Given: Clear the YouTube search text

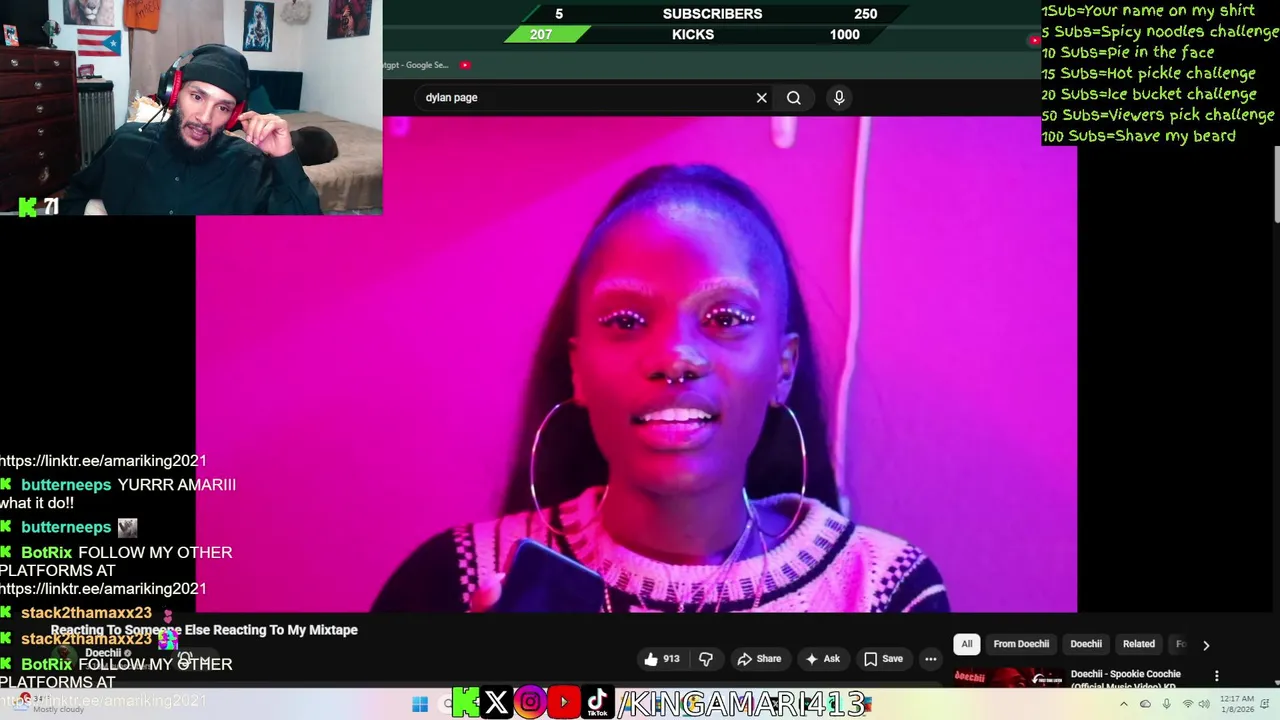Looking at the screenshot, I should [x=761, y=98].
